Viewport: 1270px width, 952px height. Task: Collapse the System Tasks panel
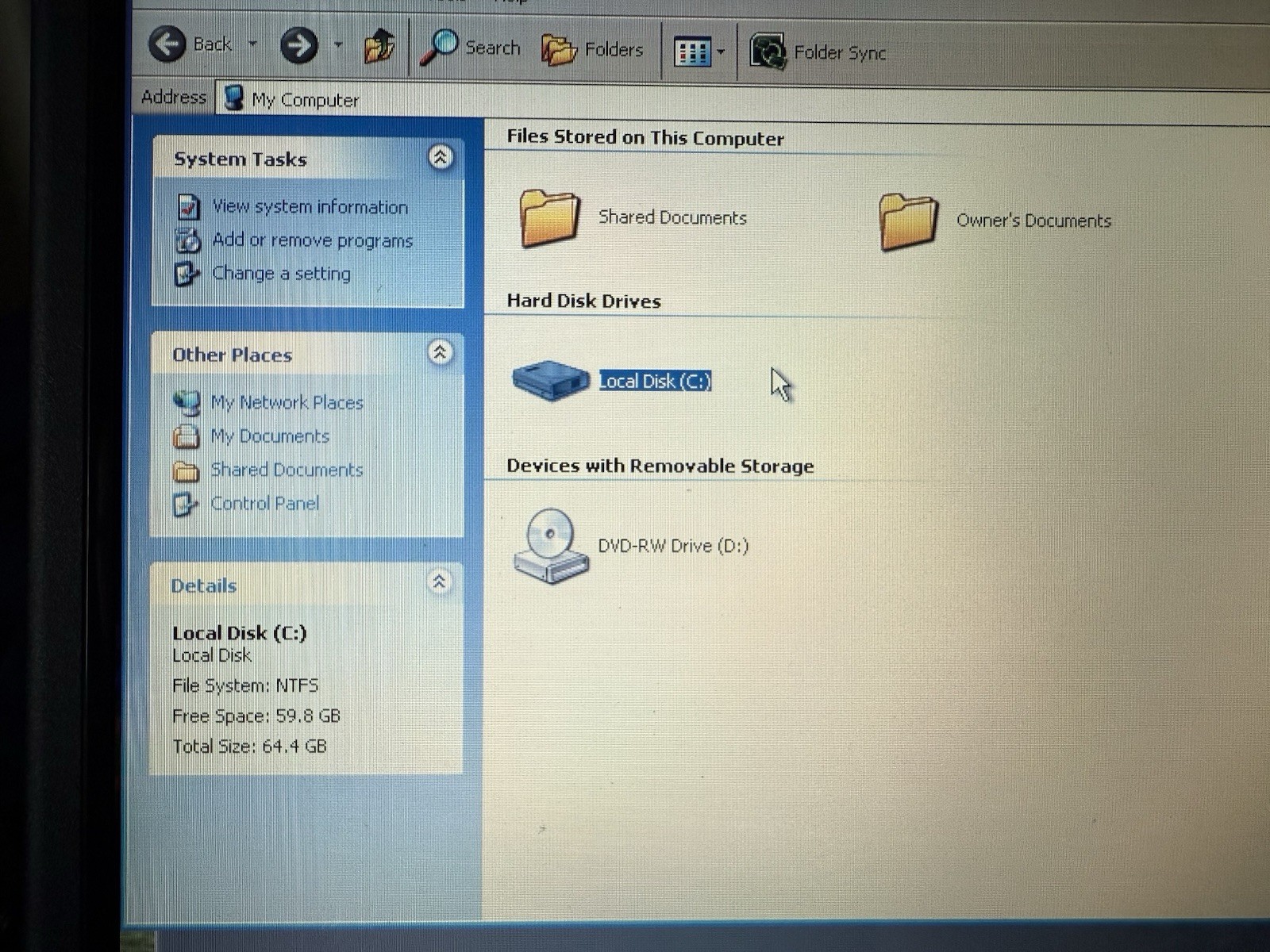click(441, 157)
